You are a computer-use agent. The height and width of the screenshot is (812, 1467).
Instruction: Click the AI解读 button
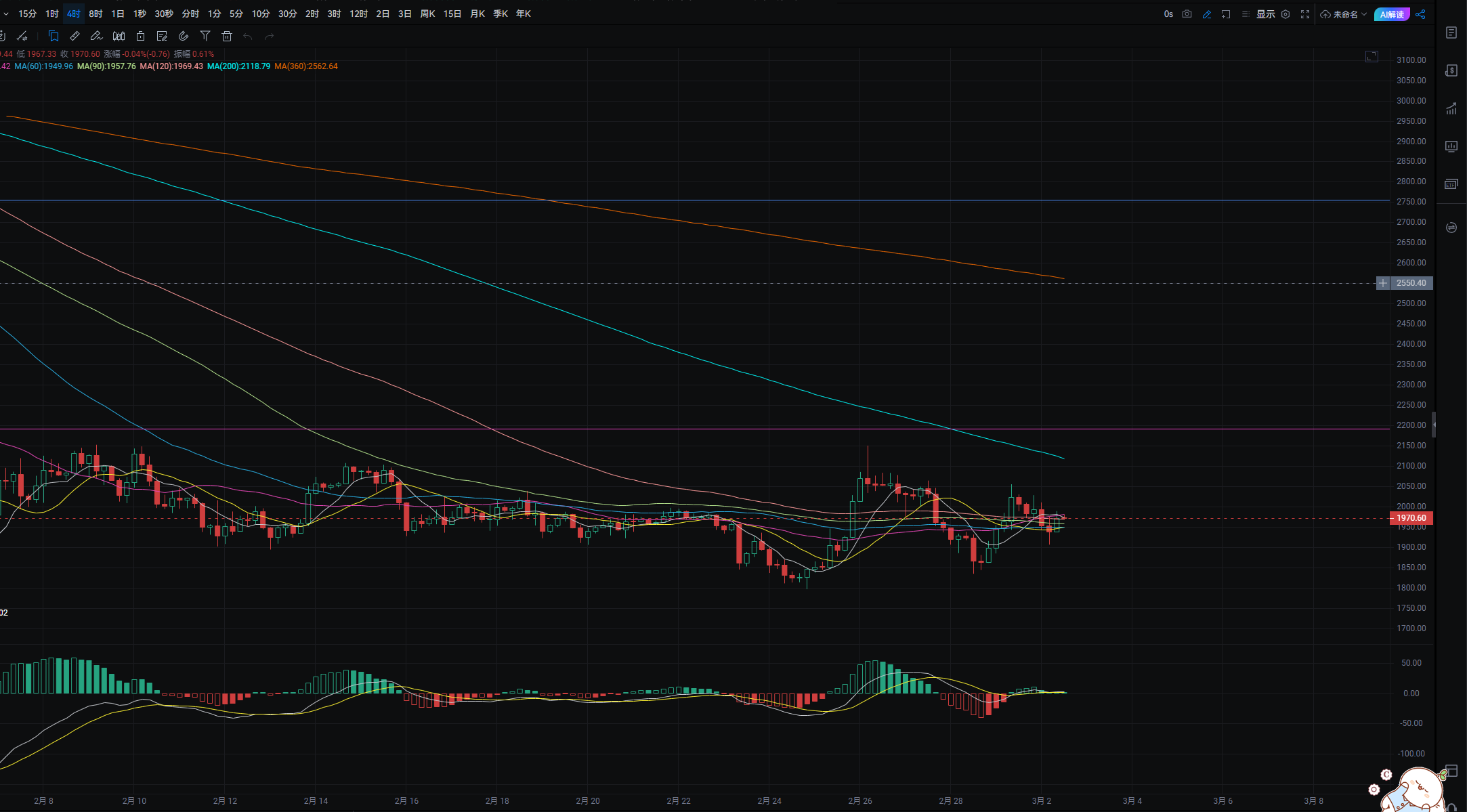1392,14
